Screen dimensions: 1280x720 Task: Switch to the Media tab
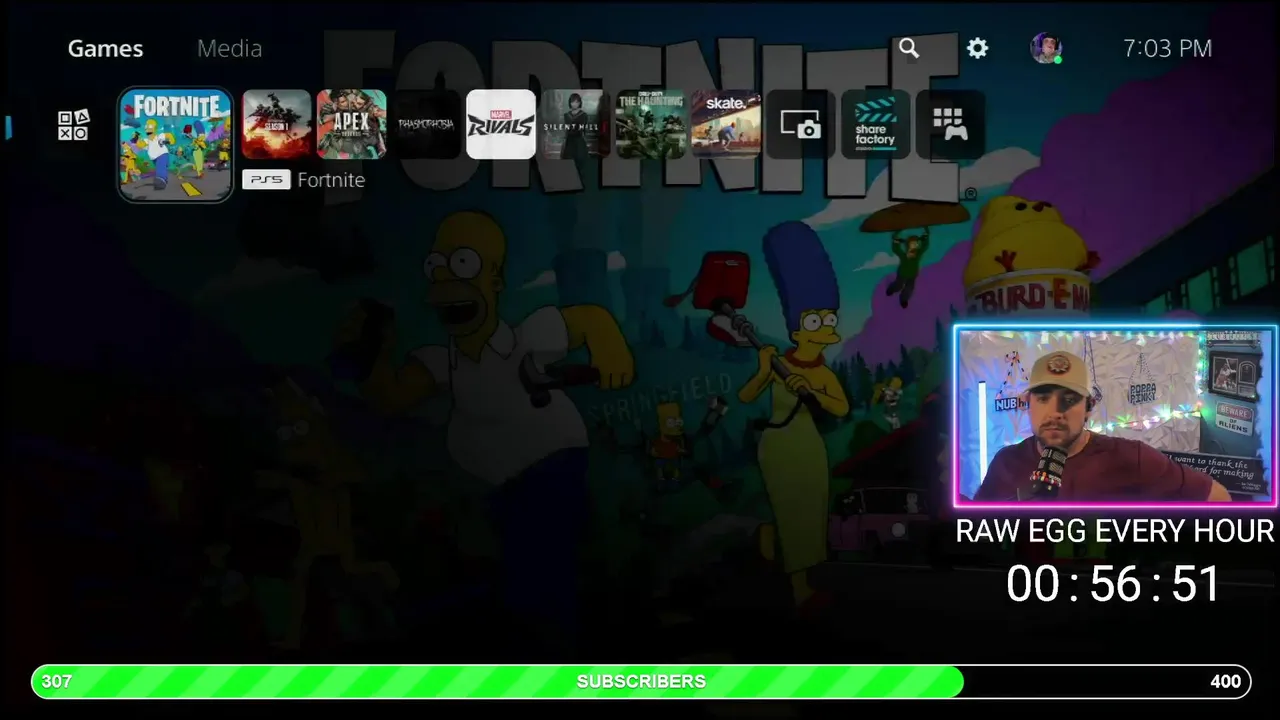(229, 48)
